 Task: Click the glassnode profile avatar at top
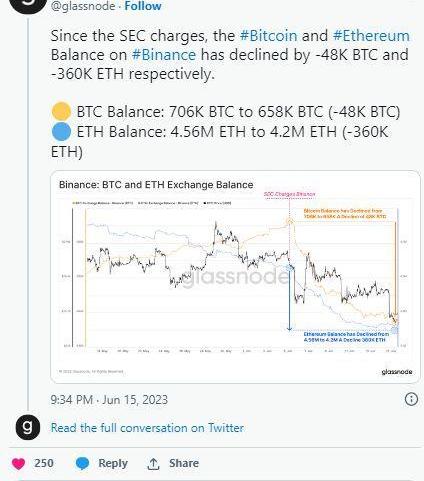pyautogui.click(x=28, y=5)
